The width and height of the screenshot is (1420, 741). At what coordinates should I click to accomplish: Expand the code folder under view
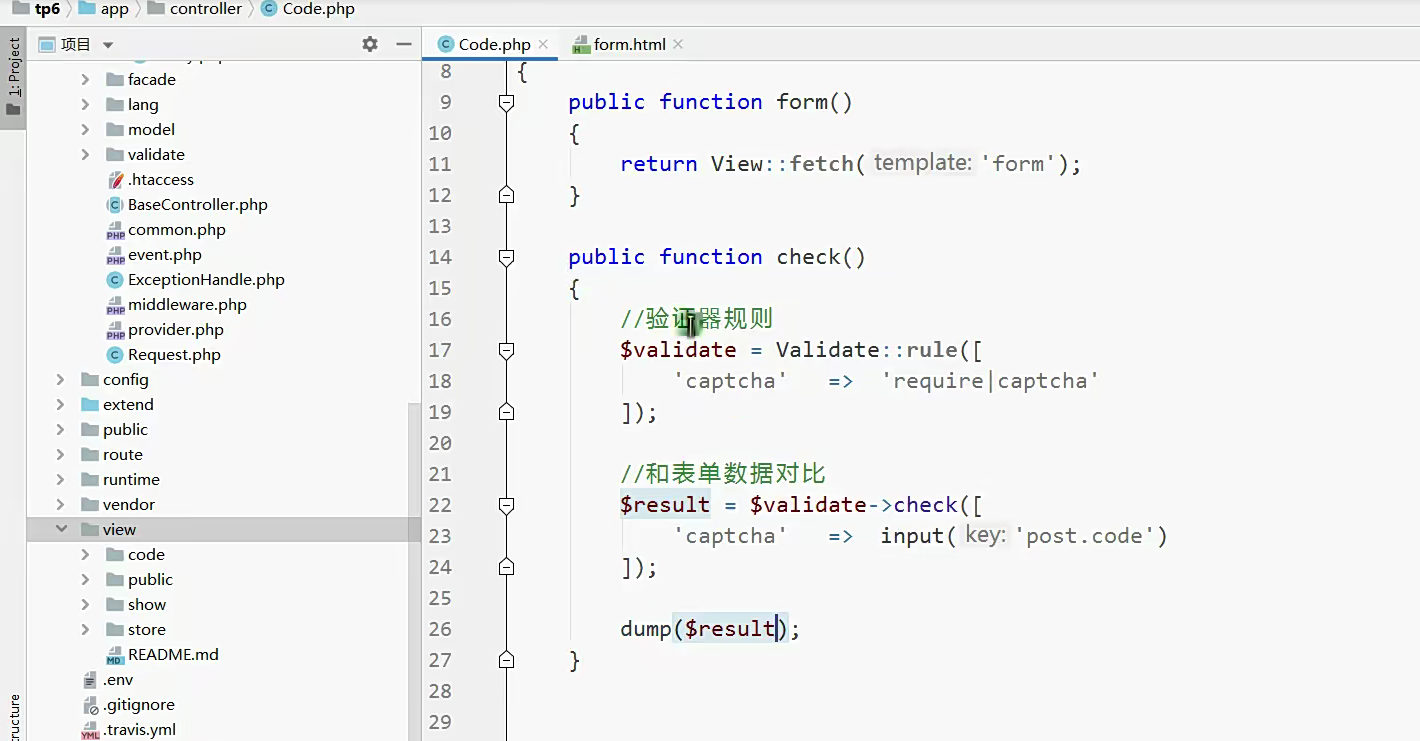86,554
